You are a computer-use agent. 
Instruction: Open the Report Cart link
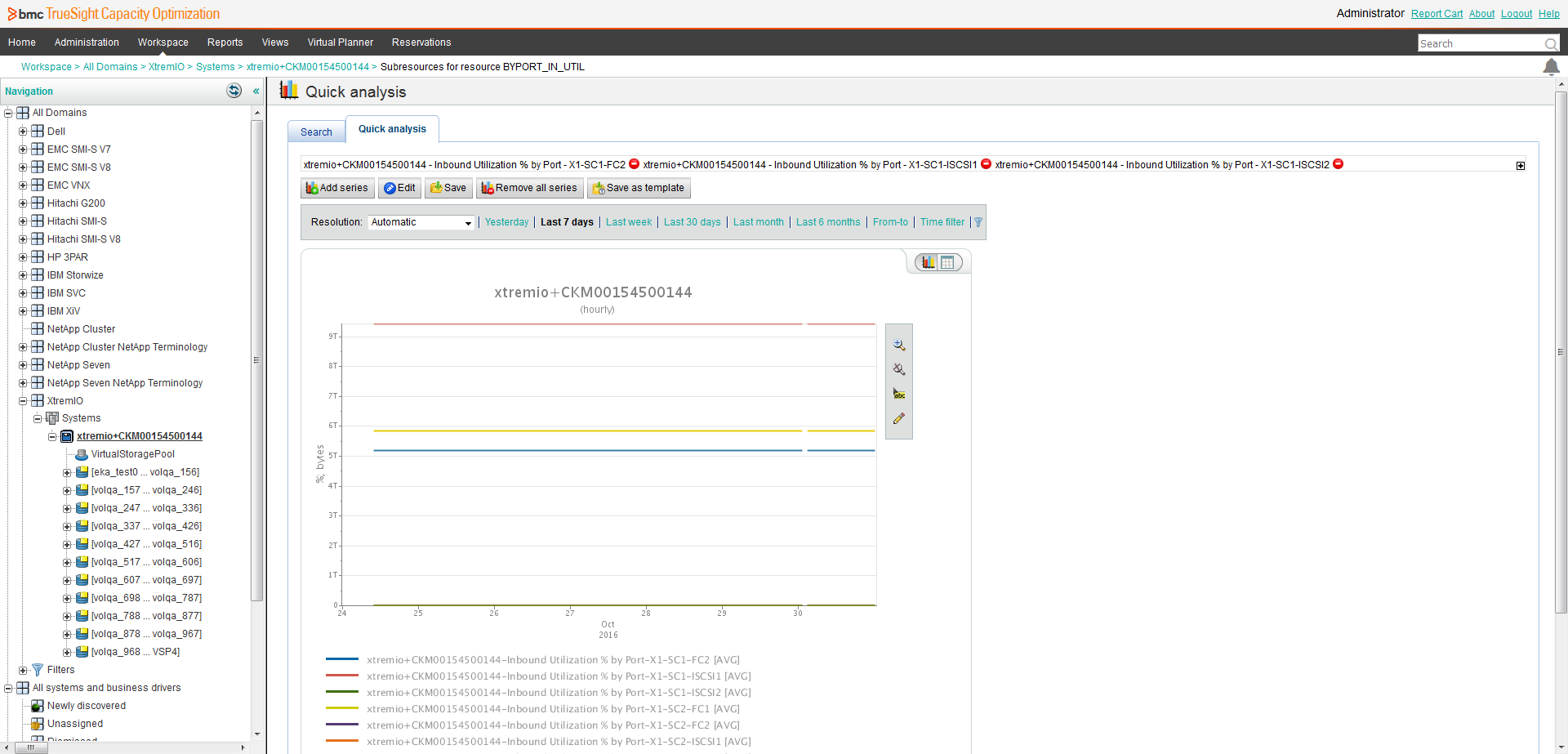click(x=1437, y=14)
